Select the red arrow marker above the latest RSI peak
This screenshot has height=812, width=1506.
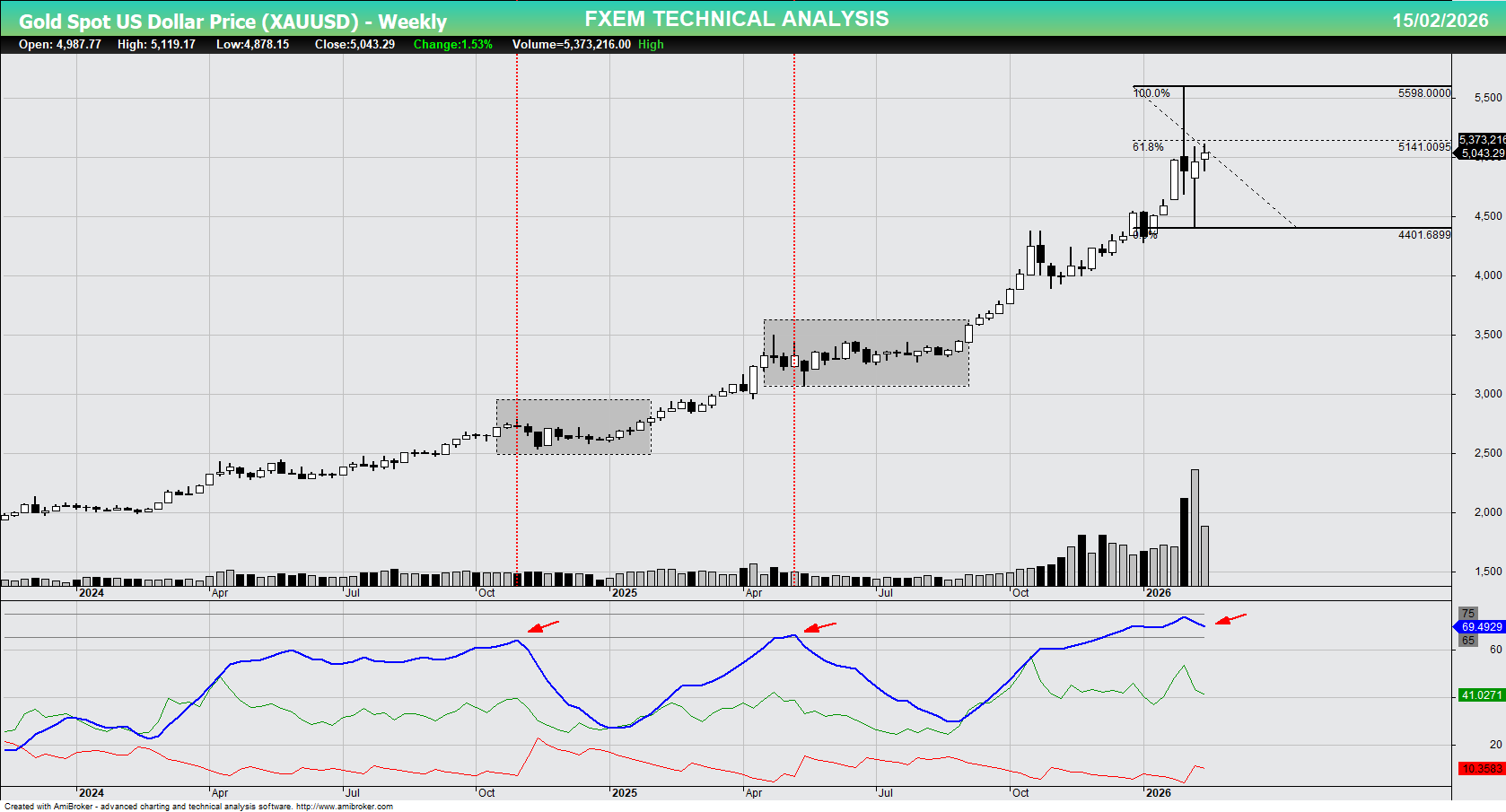[1232, 617]
